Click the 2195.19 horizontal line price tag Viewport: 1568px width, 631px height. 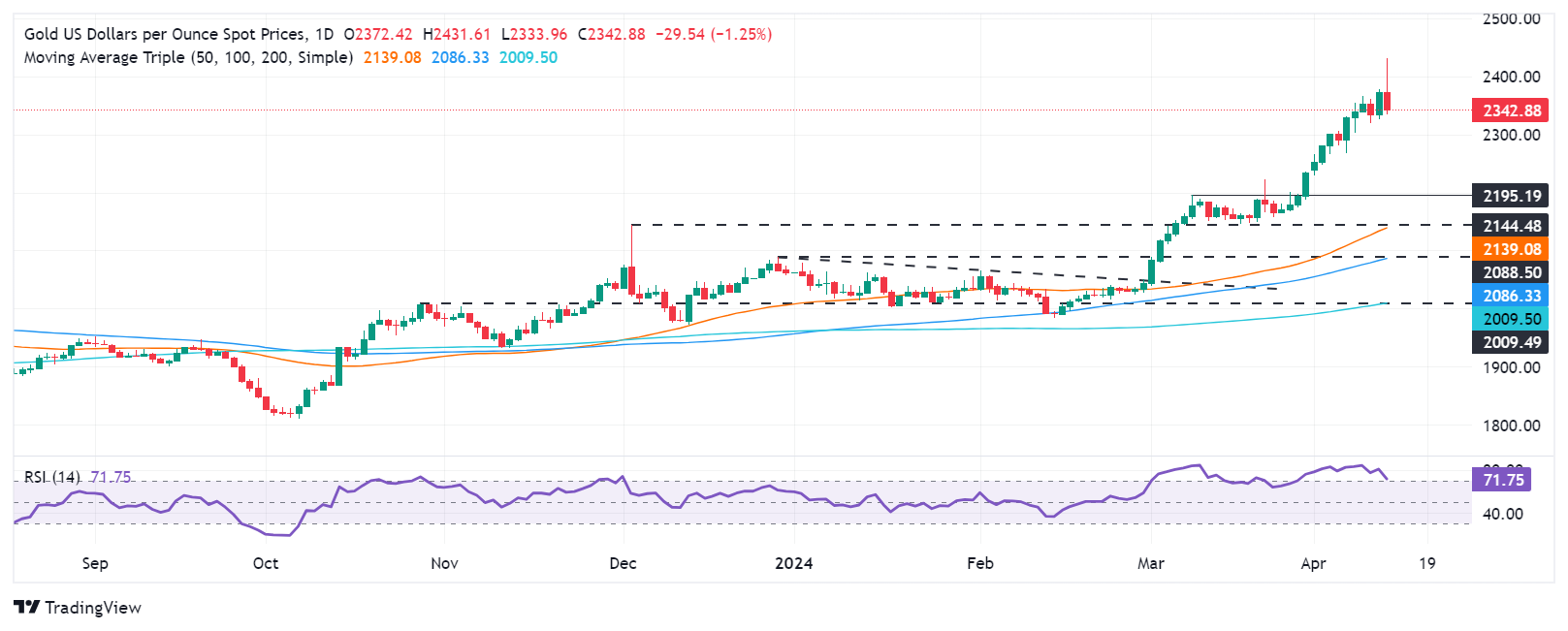pos(1512,196)
